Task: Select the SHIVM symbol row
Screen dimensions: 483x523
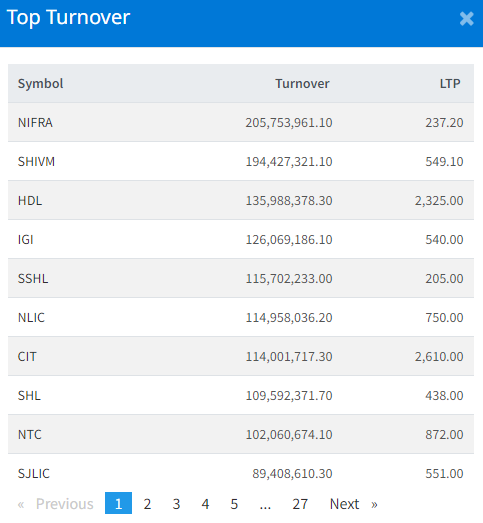Action: [x=241, y=161]
